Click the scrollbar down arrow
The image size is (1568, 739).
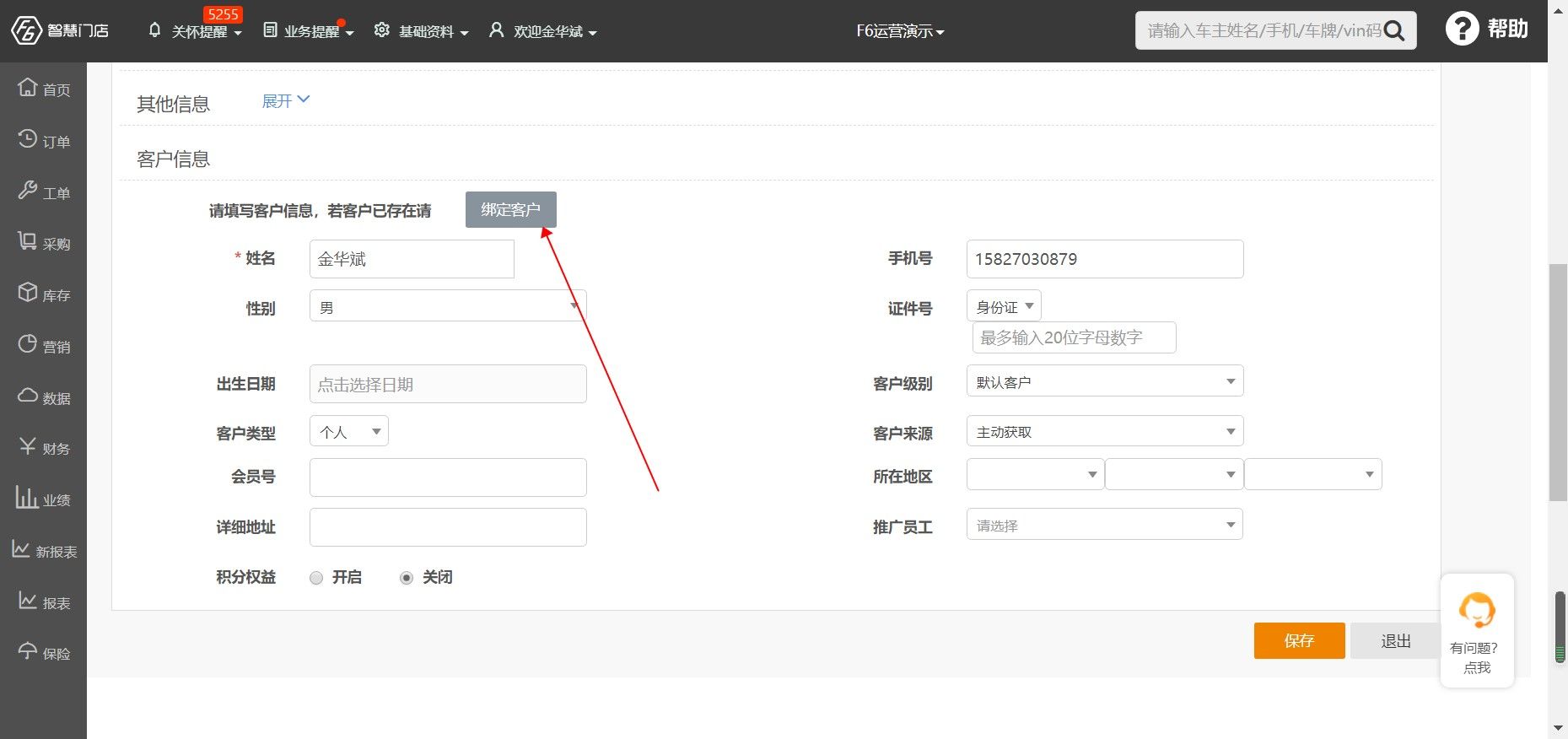click(x=1558, y=728)
